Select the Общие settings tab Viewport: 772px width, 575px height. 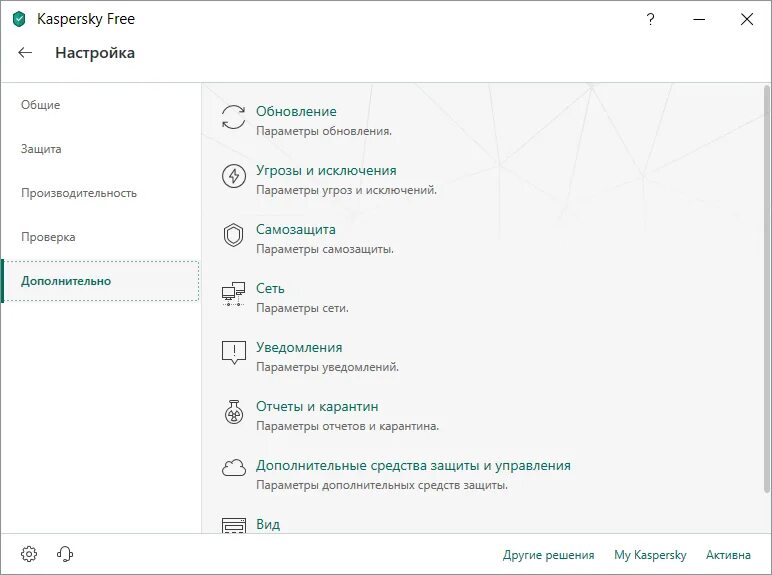pyautogui.click(x=41, y=105)
